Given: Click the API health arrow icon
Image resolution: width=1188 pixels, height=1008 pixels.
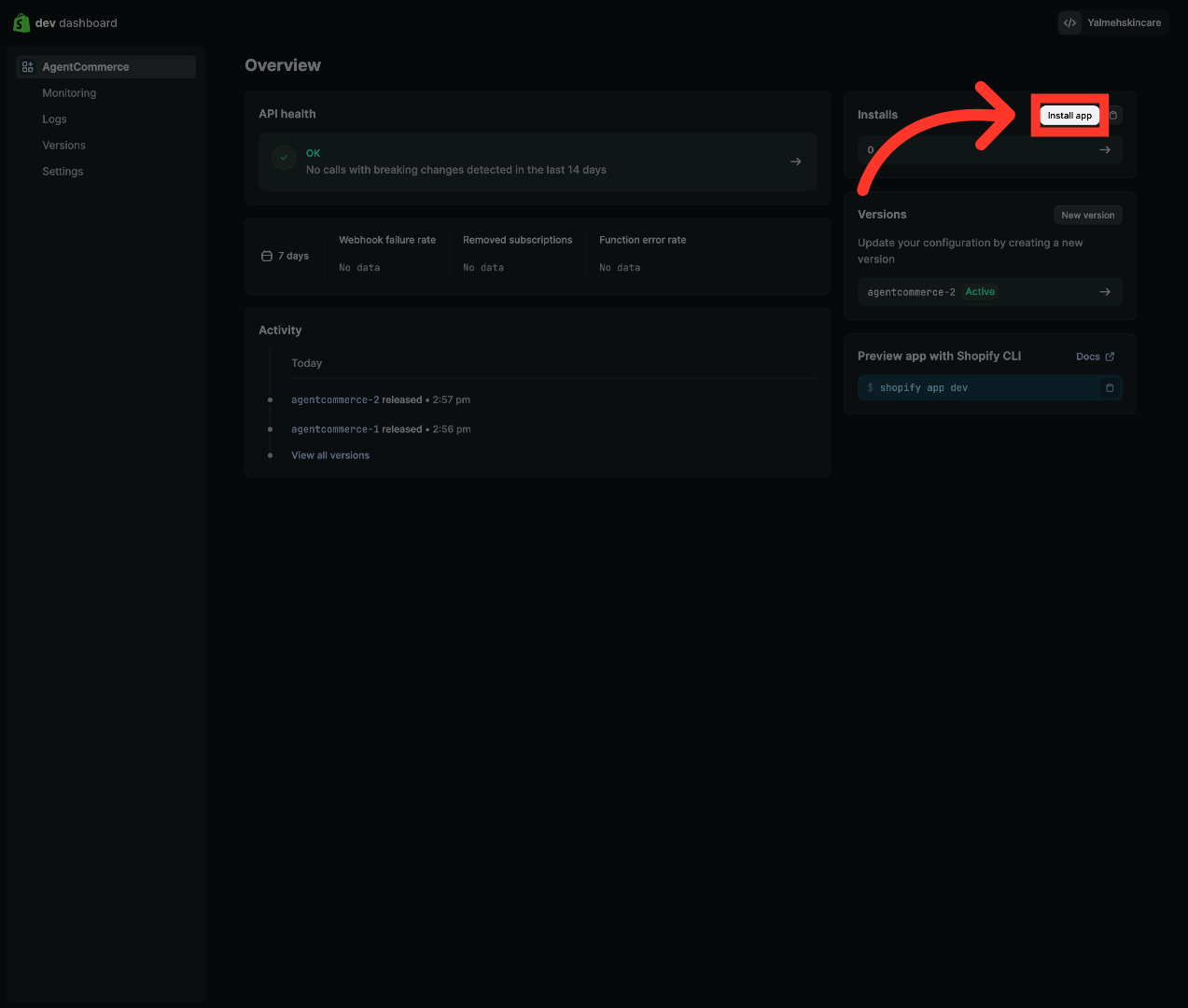Looking at the screenshot, I should [x=795, y=161].
